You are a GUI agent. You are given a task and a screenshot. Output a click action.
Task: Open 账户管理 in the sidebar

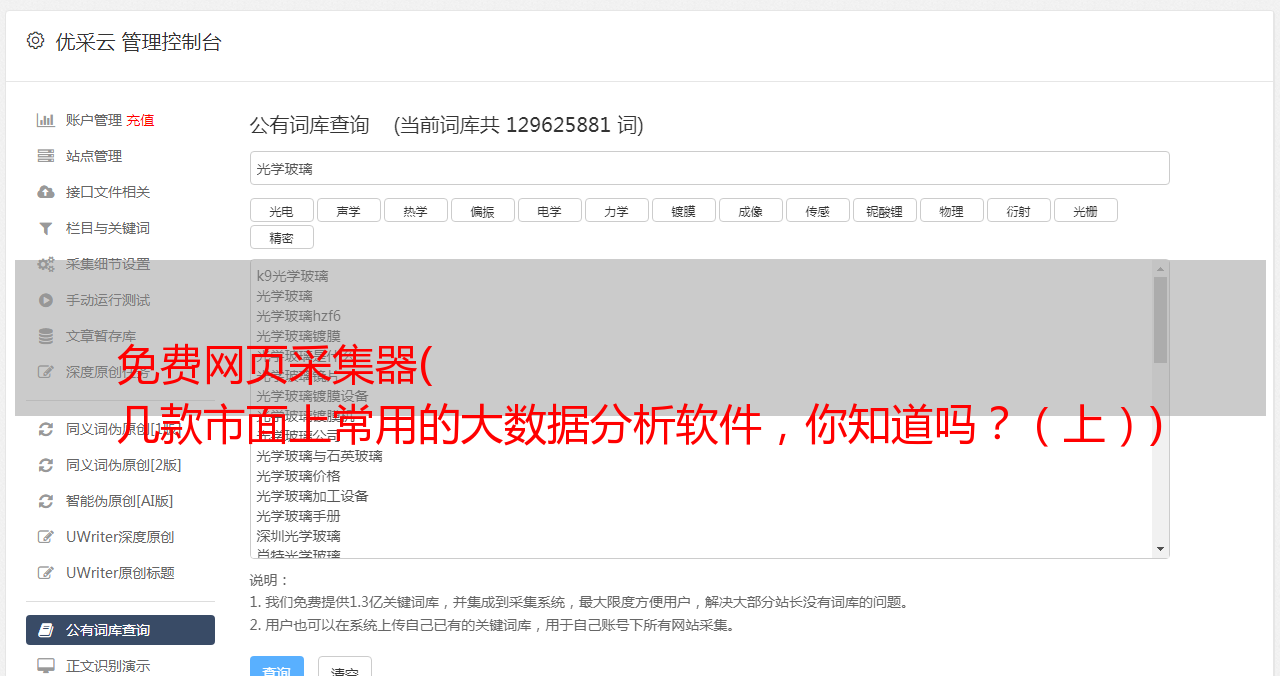click(x=94, y=120)
